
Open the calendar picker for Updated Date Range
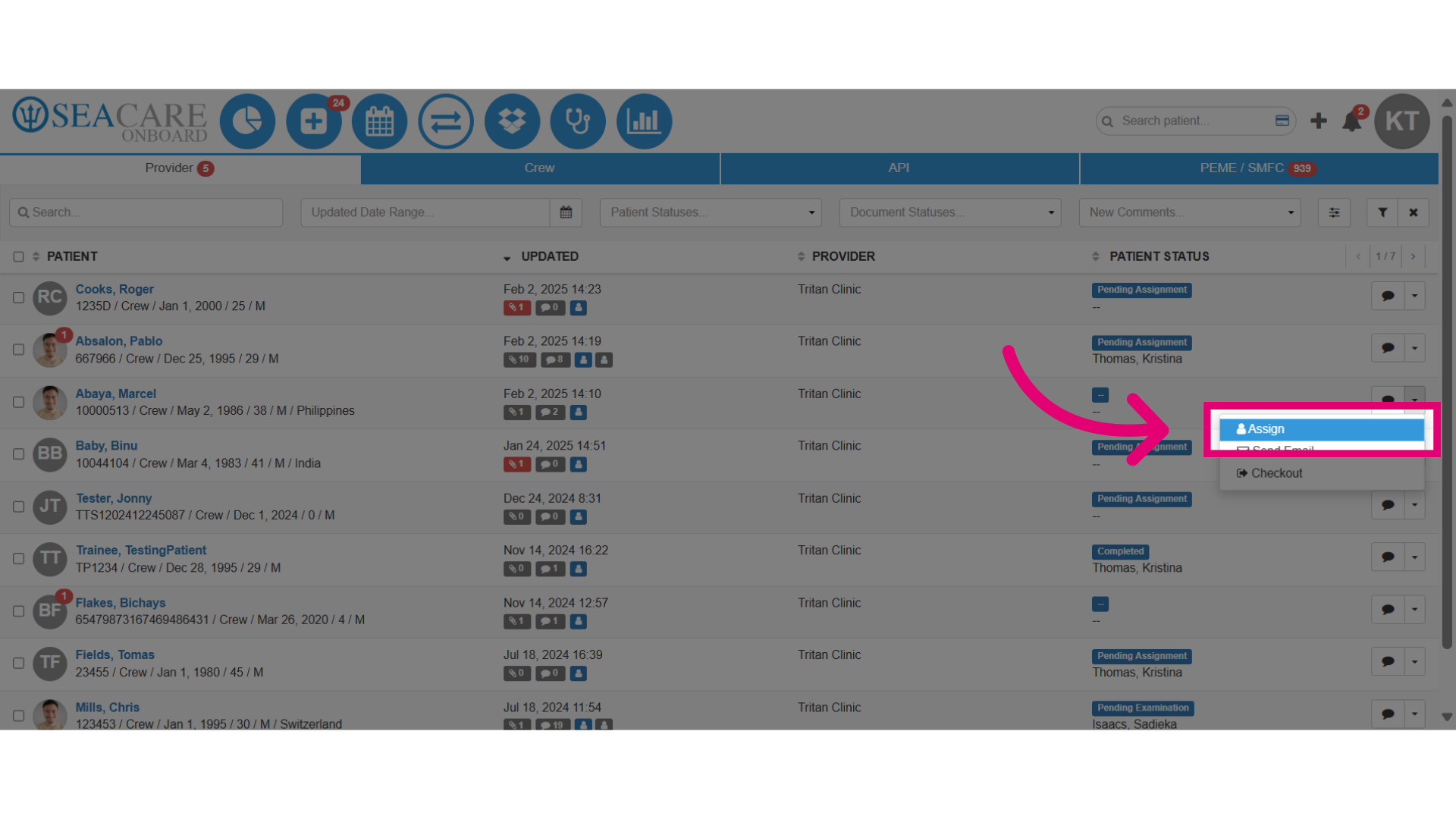click(x=566, y=212)
